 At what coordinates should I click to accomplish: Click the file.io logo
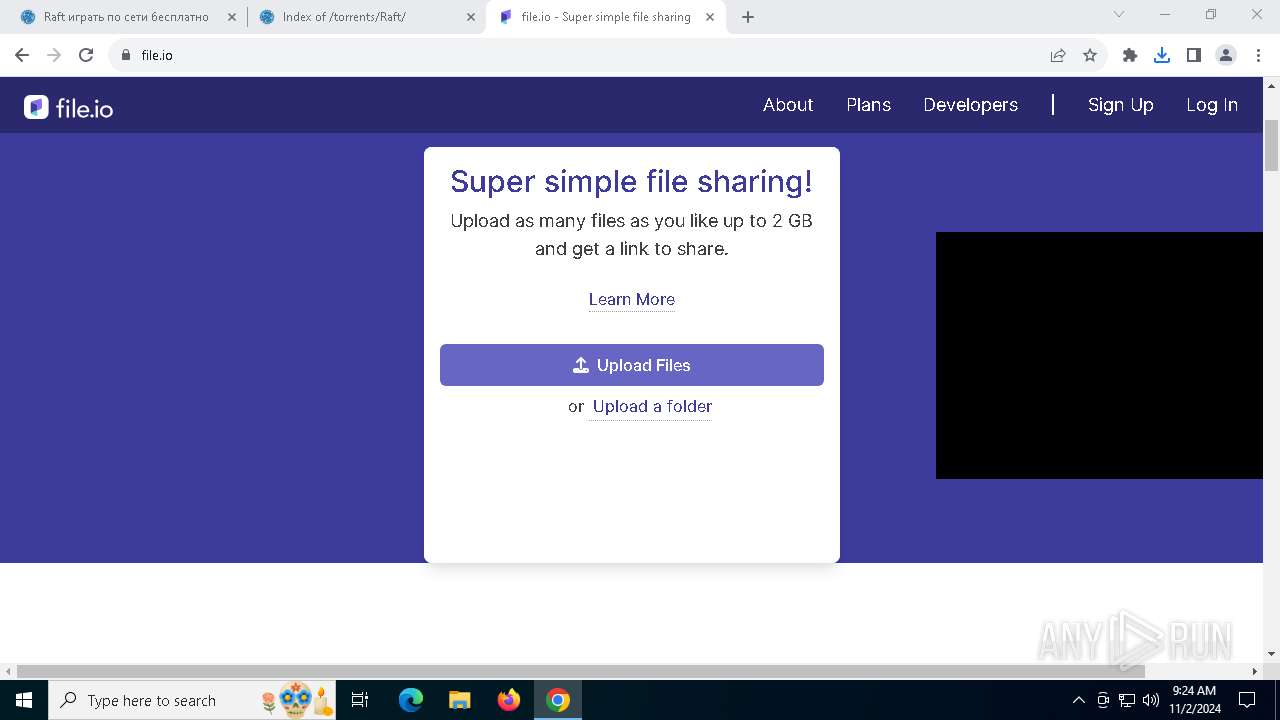click(x=69, y=107)
